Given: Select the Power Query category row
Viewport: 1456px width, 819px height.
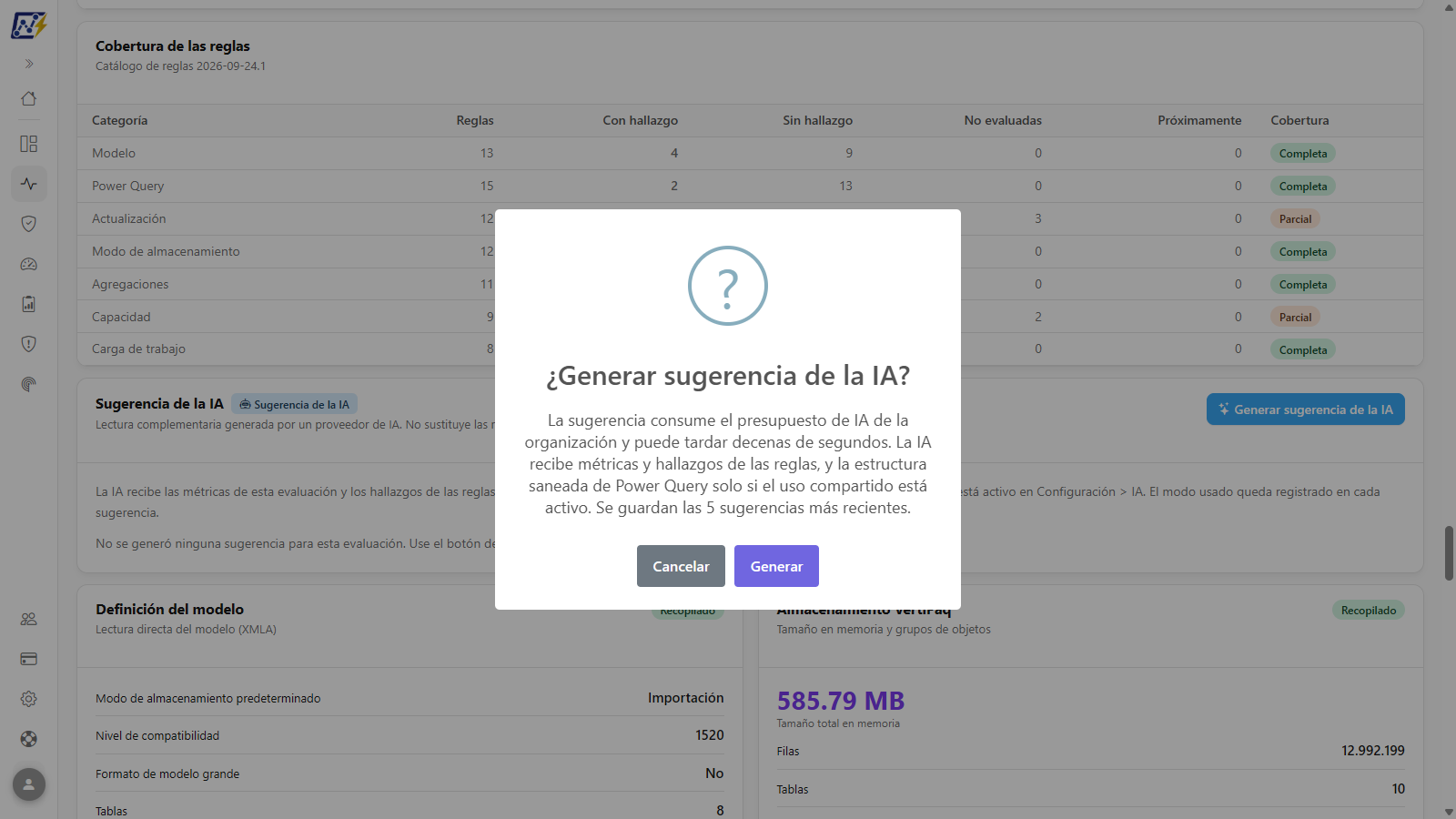Looking at the screenshot, I should (x=750, y=186).
